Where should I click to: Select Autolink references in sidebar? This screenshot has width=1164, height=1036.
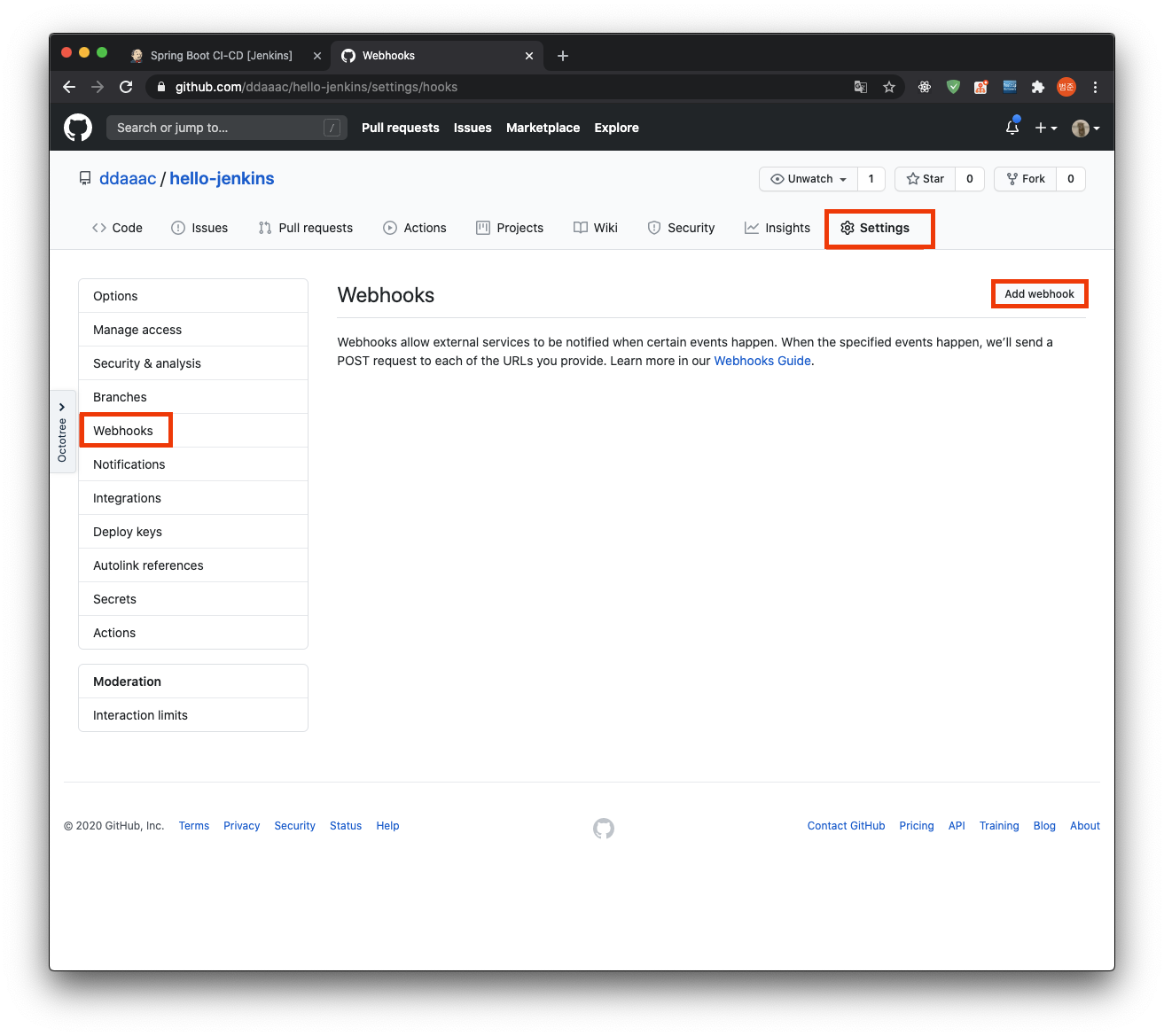tap(193, 565)
